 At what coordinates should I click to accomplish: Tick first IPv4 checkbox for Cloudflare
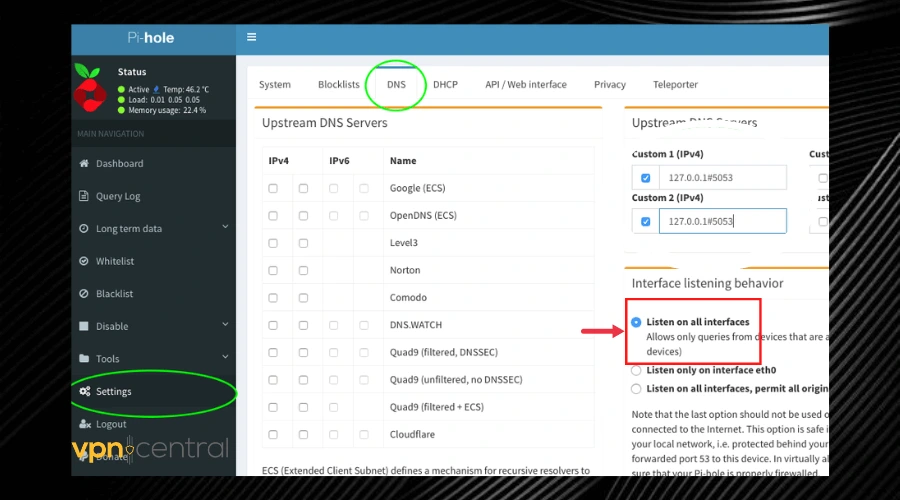(x=273, y=435)
